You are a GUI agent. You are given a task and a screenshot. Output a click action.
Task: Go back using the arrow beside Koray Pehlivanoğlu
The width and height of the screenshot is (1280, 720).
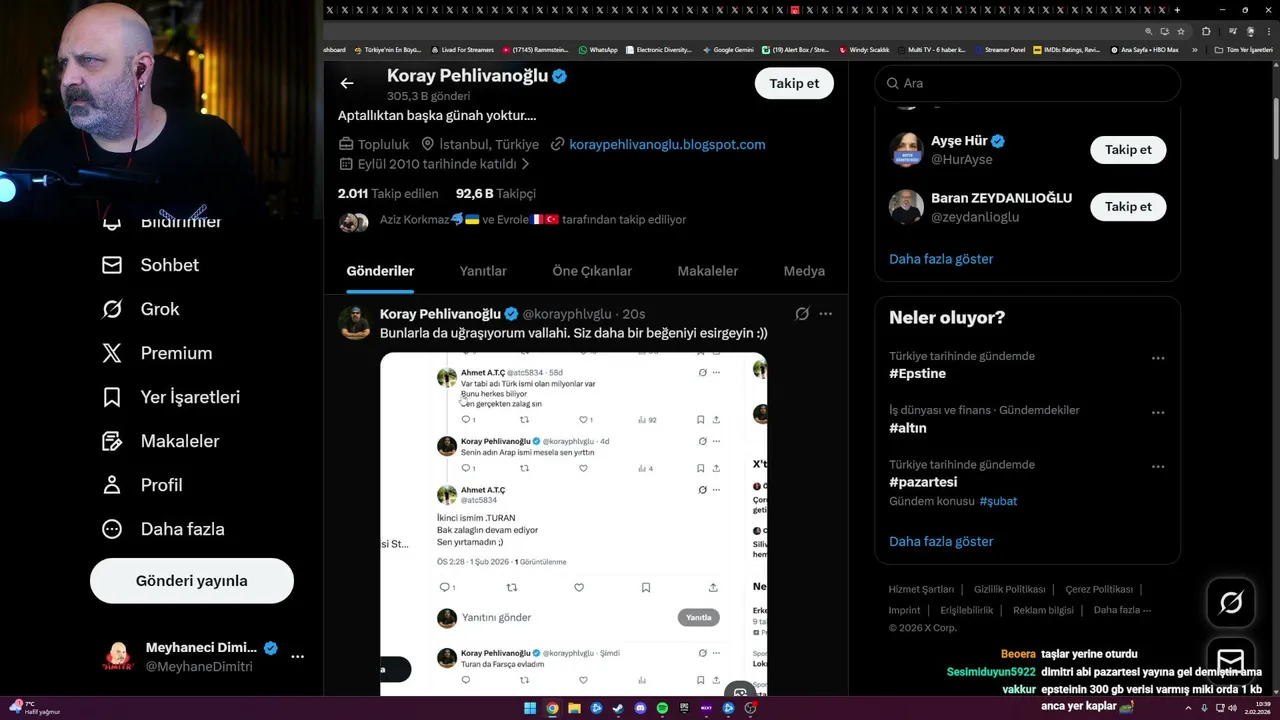pos(347,84)
